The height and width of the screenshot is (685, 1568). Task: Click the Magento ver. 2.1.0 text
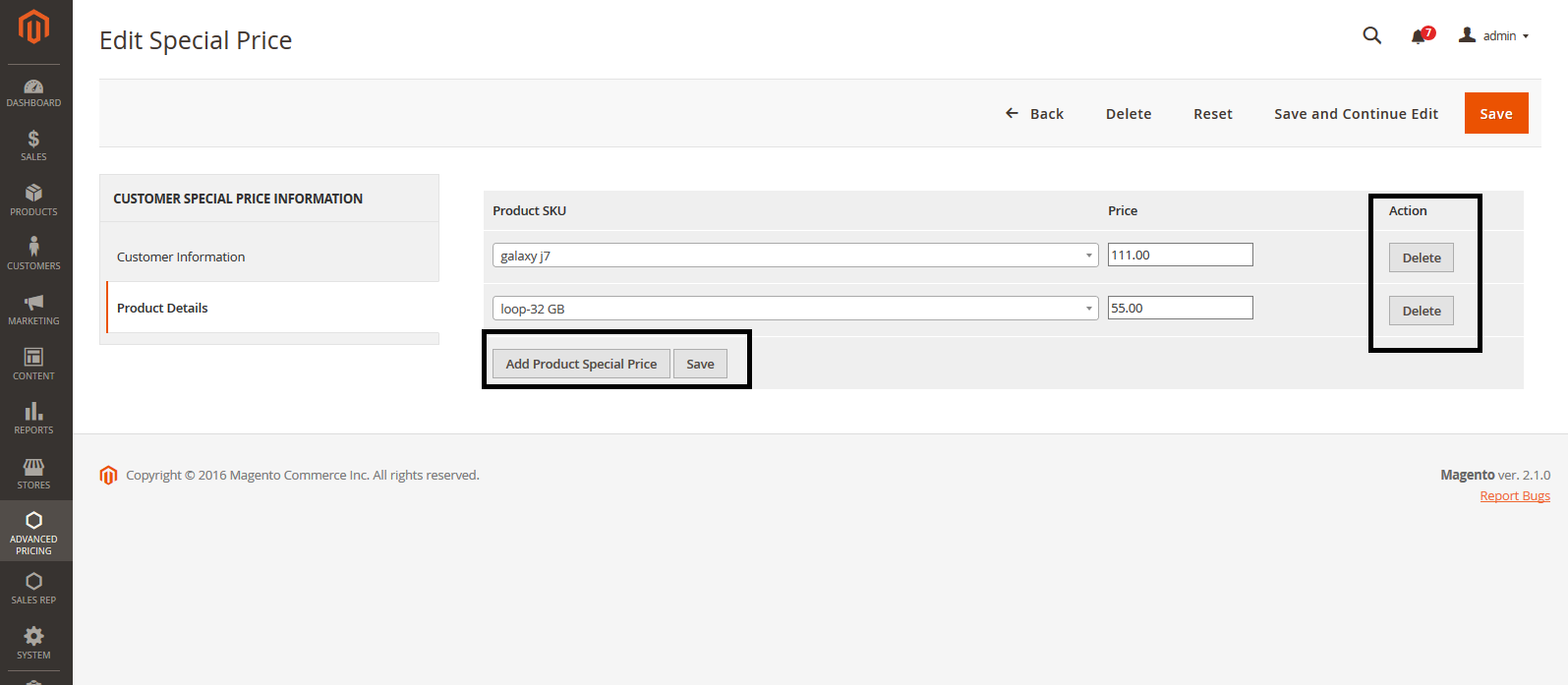coord(1495,475)
